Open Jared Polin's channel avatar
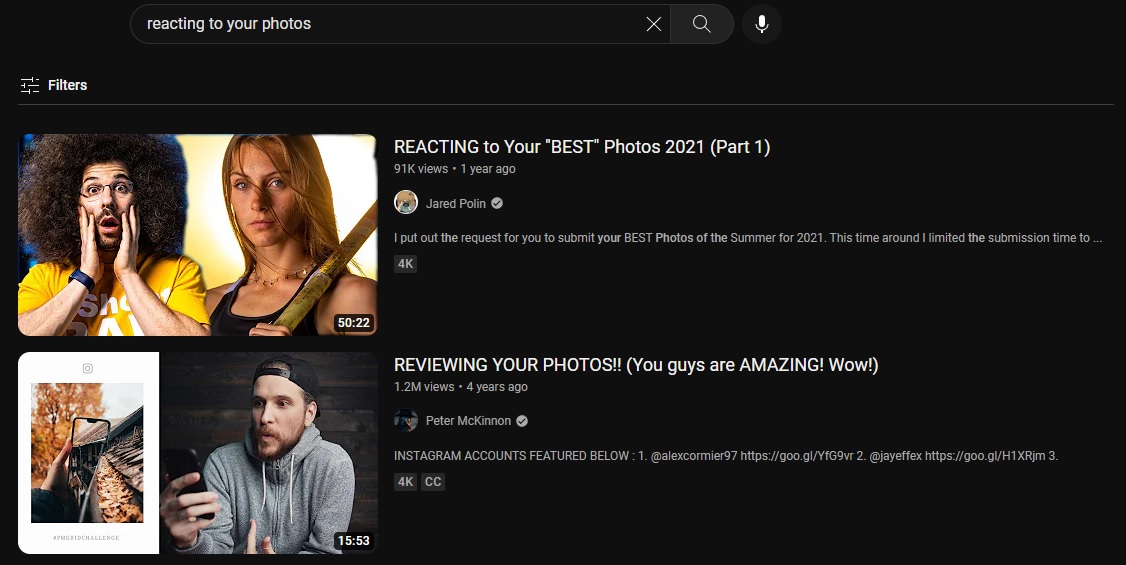 pyautogui.click(x=406, y=203)
